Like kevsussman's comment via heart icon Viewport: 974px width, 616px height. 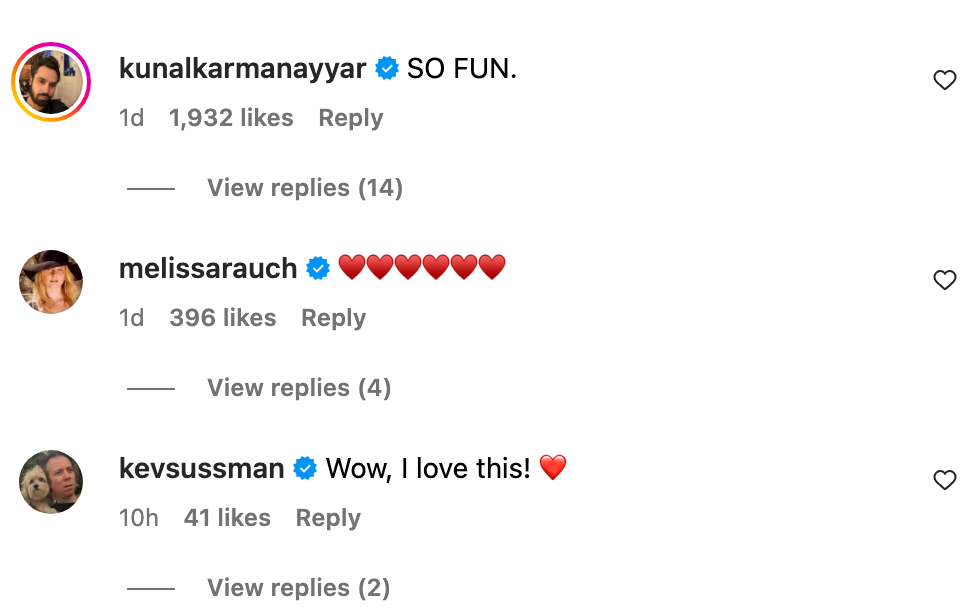pyautogui.click(x=944, y=480)
